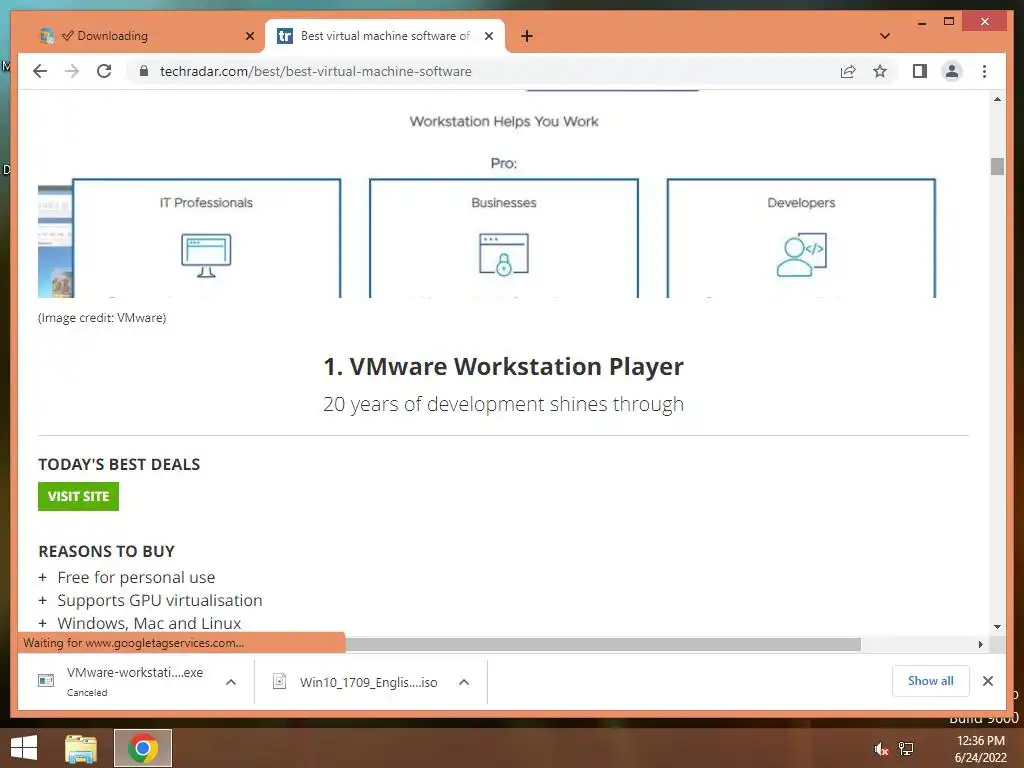Open Chrome profile menu
1024x768 pixels.
(x=952, y=71)
